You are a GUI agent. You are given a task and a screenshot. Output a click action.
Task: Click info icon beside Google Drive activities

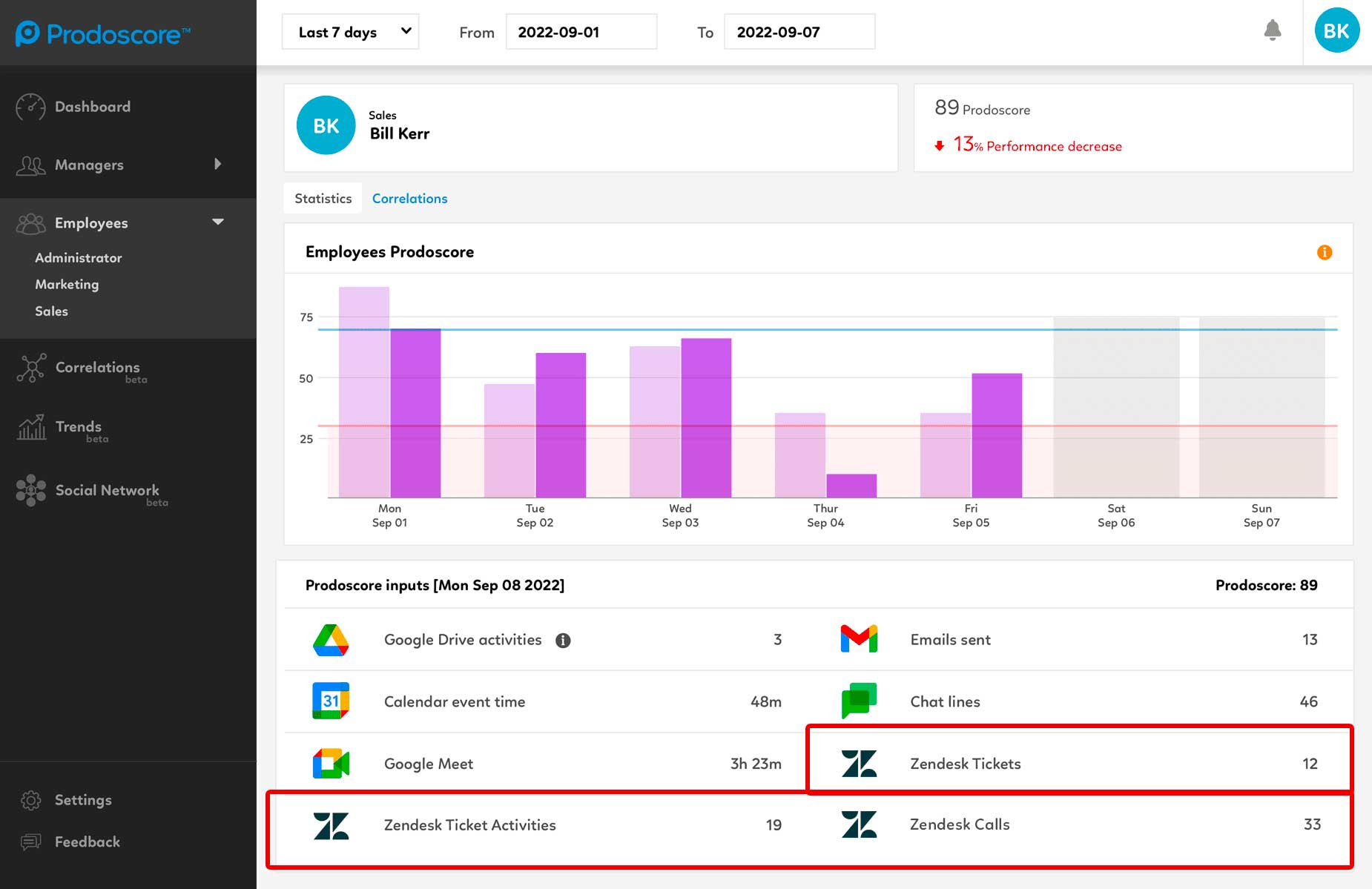[563, 641]
